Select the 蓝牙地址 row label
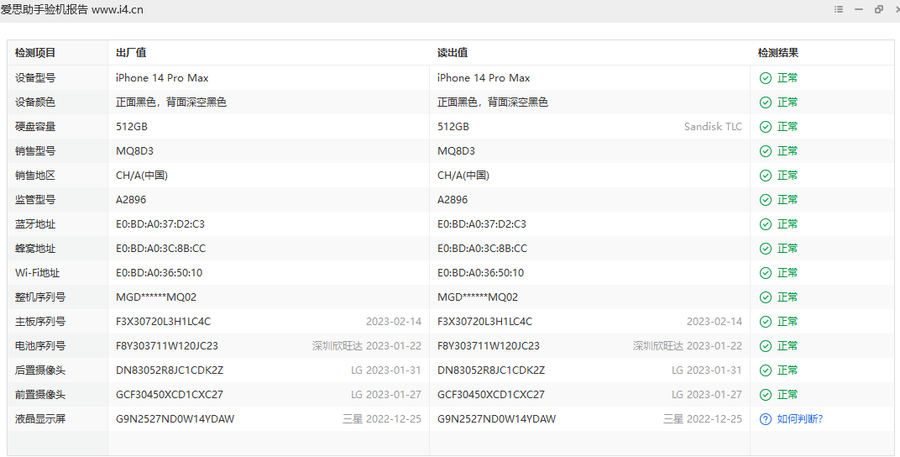Viewport: 900px width, 457px height. point(35,224)
